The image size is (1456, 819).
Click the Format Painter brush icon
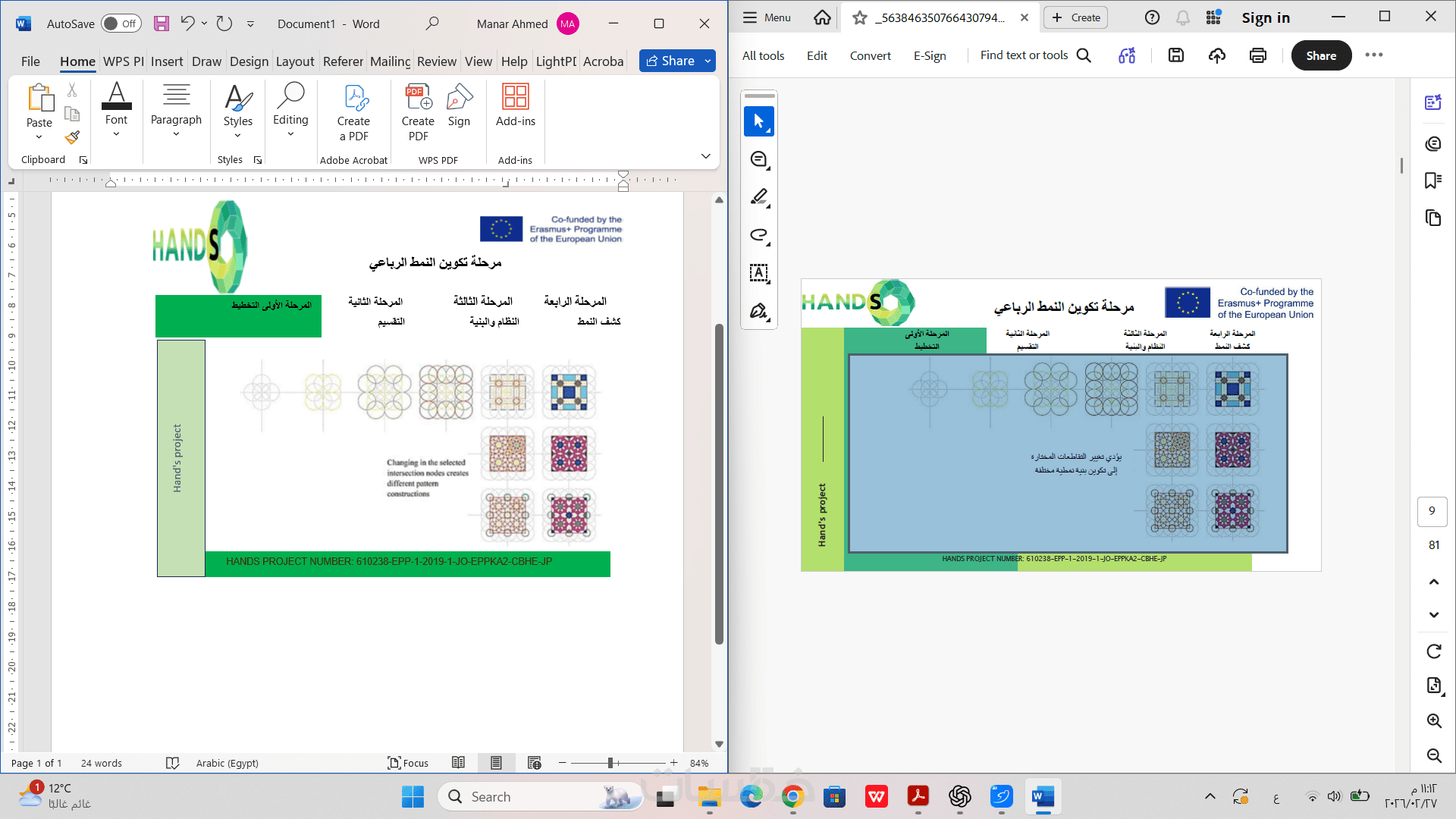click(72, 137)
